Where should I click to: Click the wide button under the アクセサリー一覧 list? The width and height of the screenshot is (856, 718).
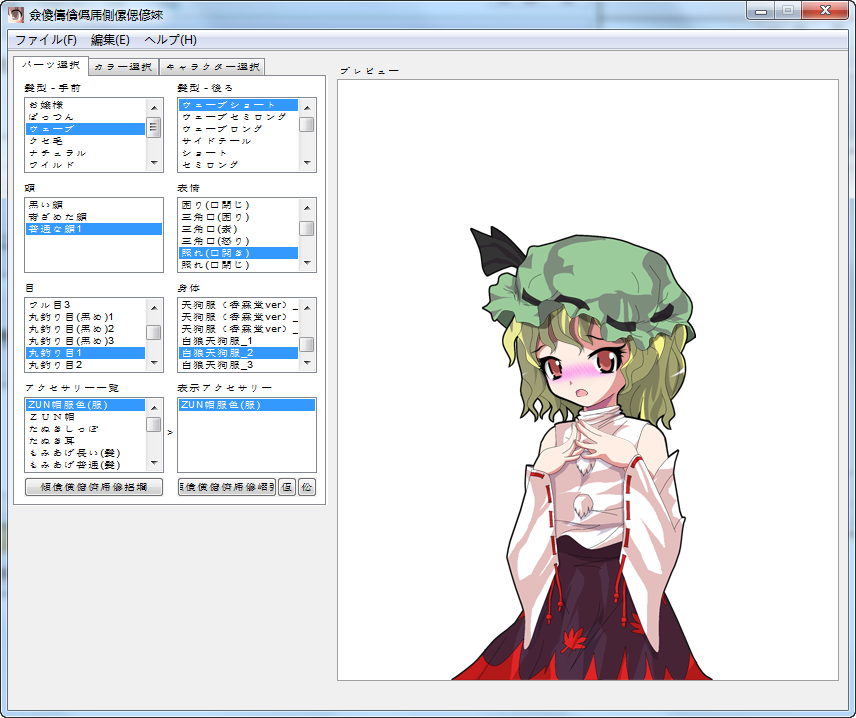(94, 486)
